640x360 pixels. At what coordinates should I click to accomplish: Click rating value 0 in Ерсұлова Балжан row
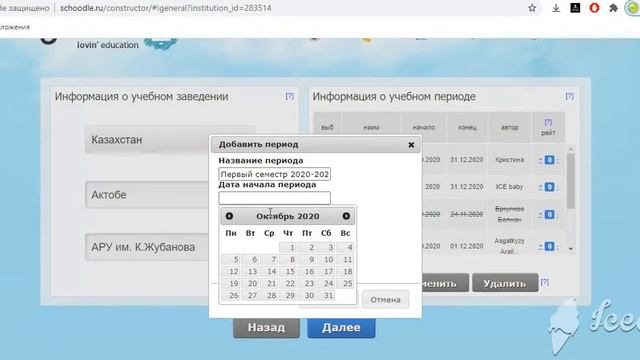549,214
